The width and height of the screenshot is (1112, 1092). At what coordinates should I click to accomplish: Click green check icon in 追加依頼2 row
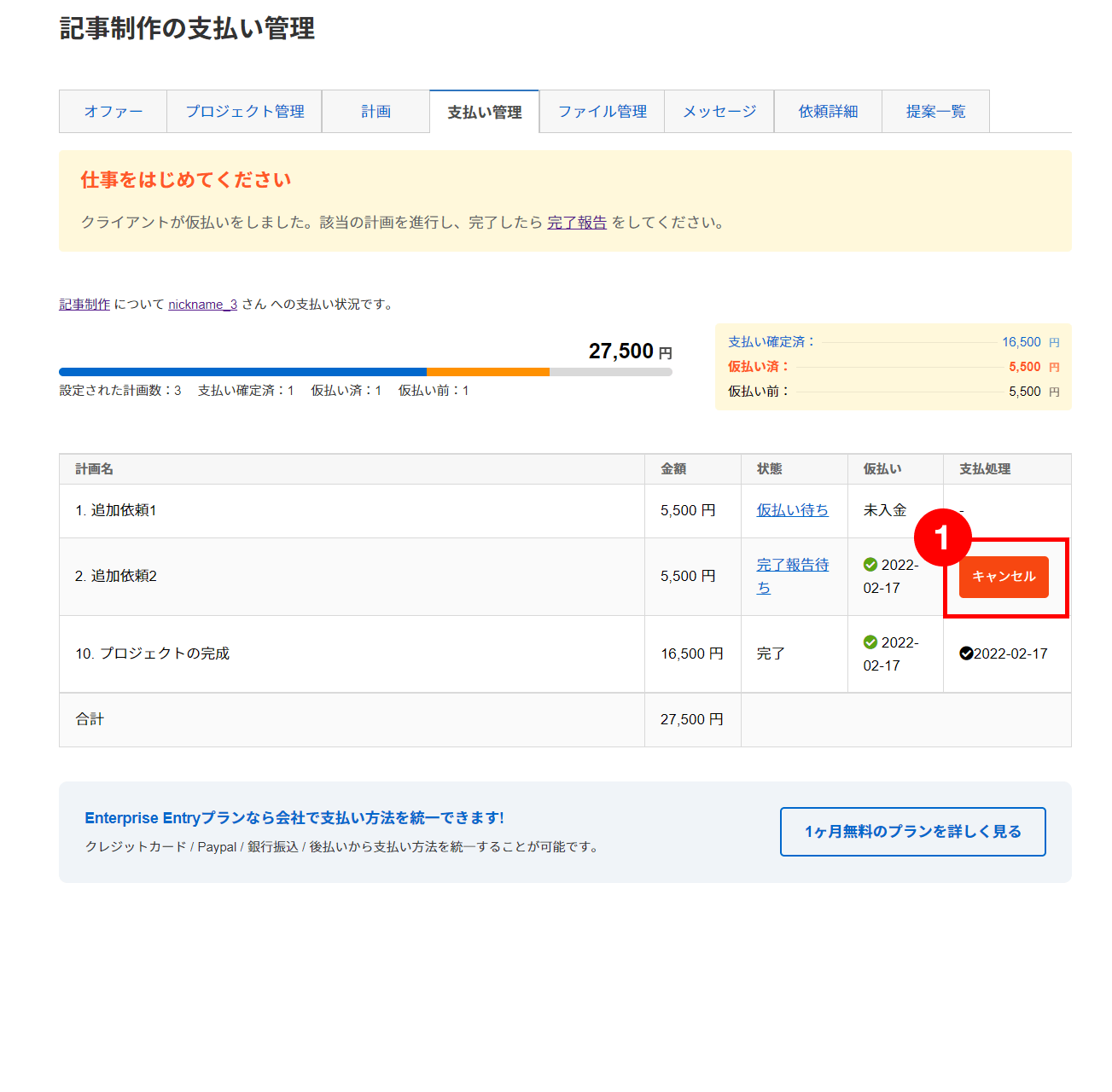coord(870,565)
